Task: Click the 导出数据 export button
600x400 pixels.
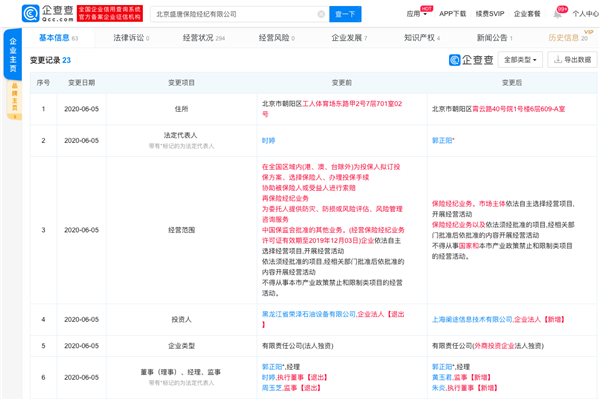Action: coord(572,60)
